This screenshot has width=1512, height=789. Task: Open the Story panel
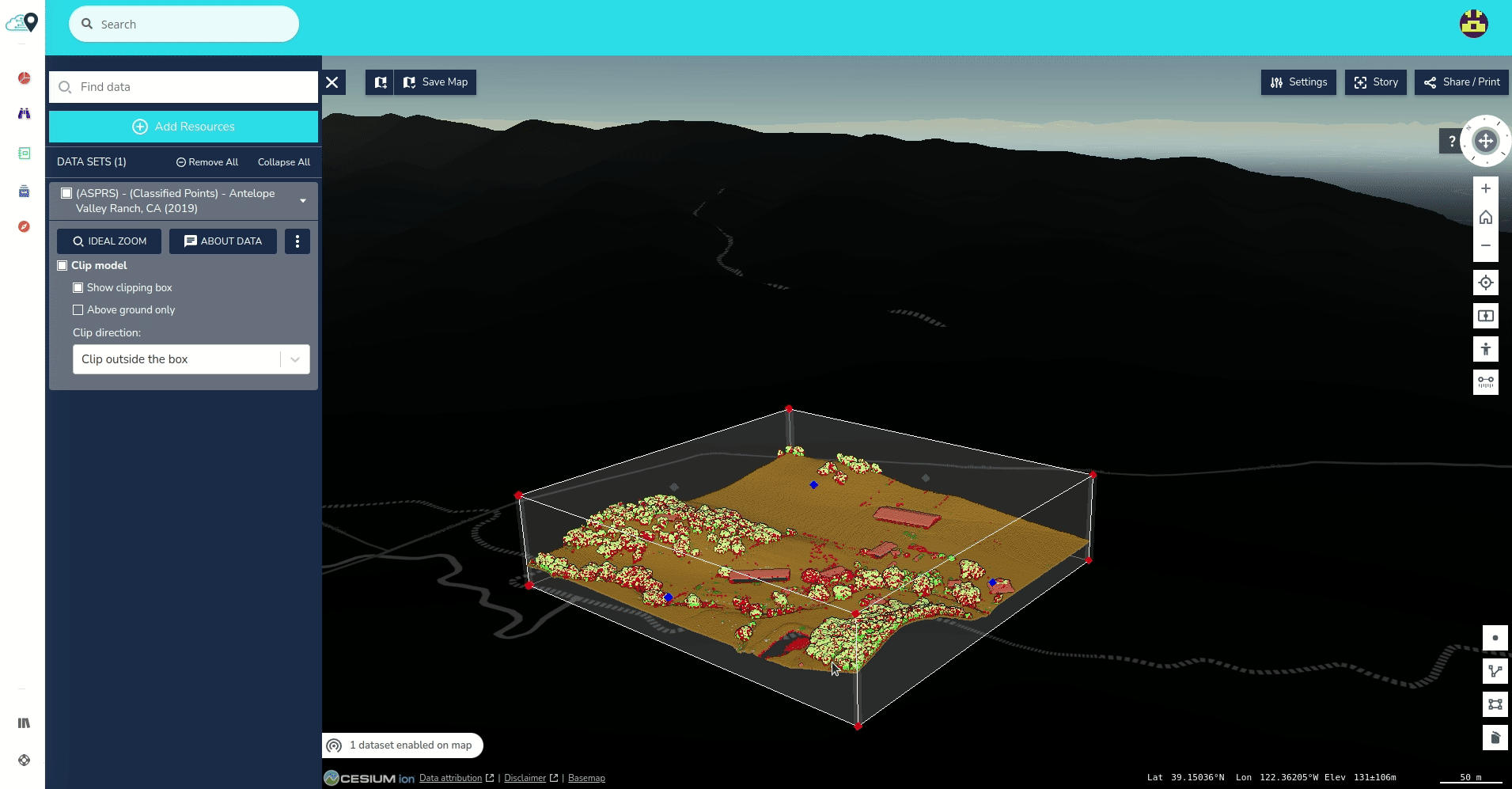click(x=1376, y=82)
